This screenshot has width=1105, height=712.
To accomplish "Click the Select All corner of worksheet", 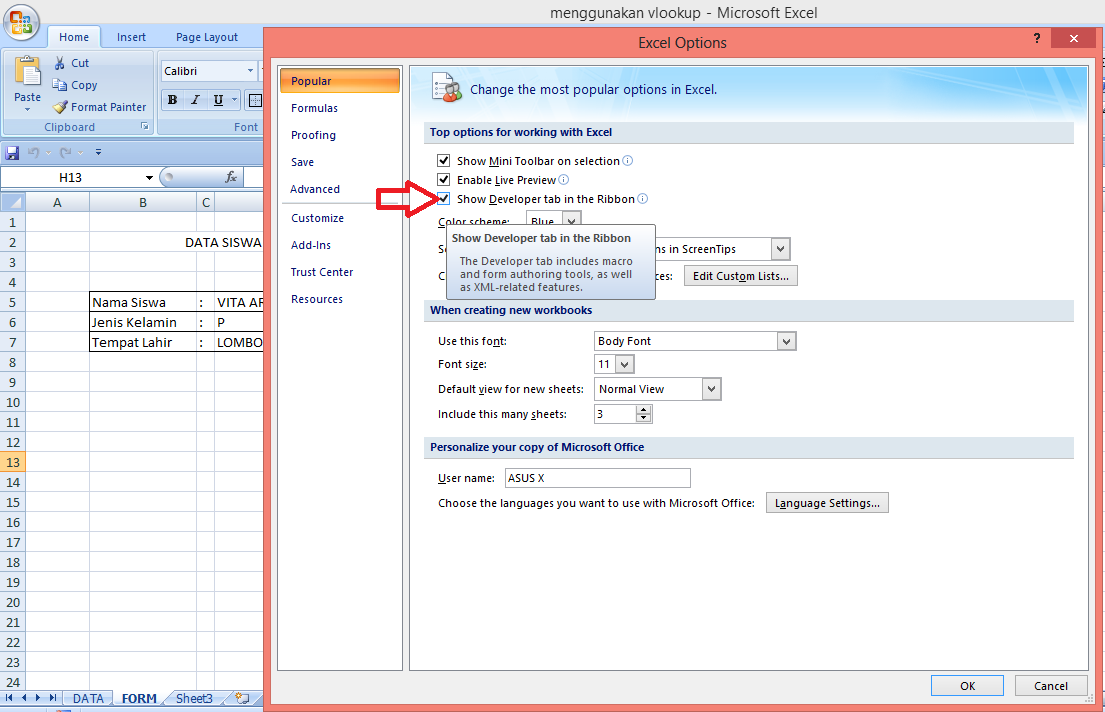I will tap(13, 202).
